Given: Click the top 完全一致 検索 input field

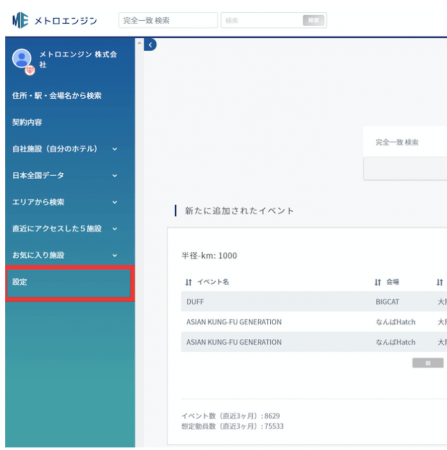Looking at the screenshot, I should [x=168, y=20].
